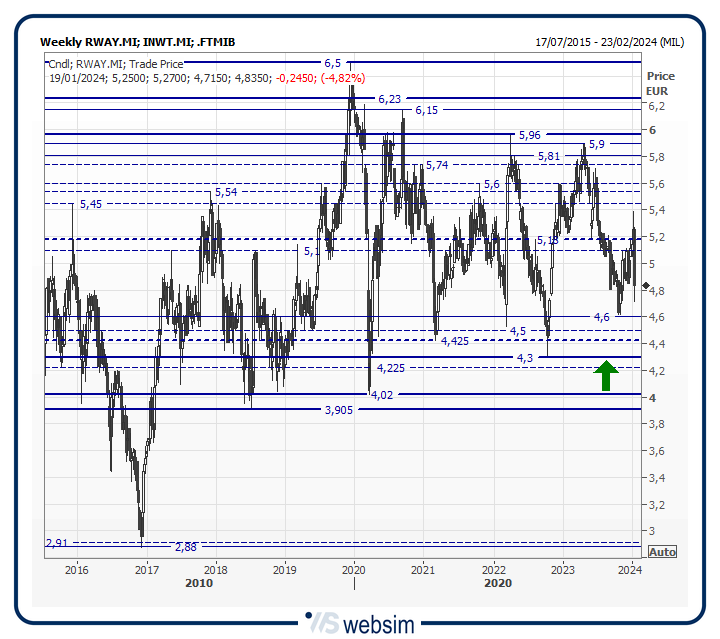The image size is (720, 639).
Task: Click the 6,5 resistance level label
Action: pyautogui.click(x=333, y=63)
